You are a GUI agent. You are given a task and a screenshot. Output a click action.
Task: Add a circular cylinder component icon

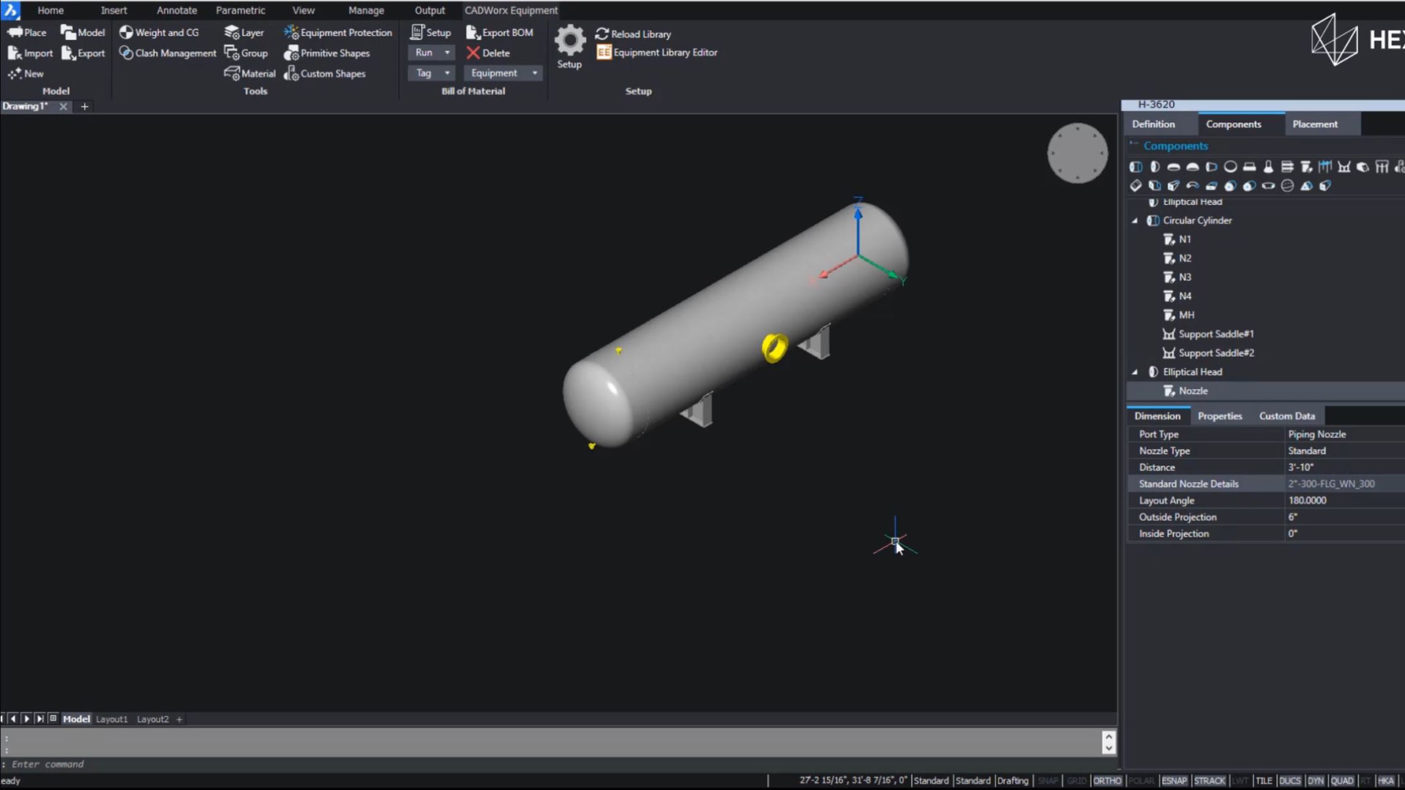pyautogui.click(x=1136, y=167)
